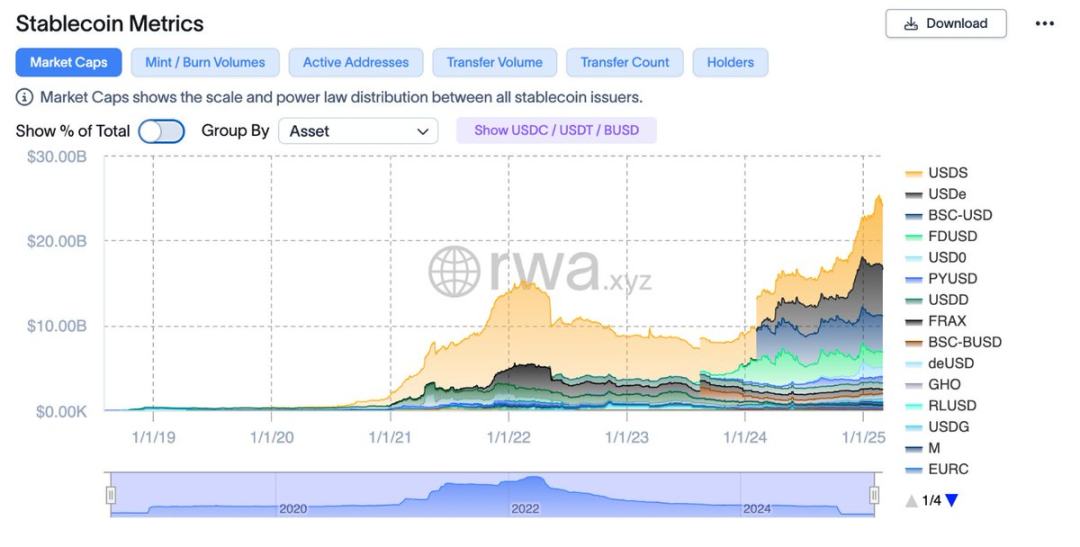Click Show USDC / USDT / BUSD button
The image size is (1080, 547).
(x=556, y=130)
